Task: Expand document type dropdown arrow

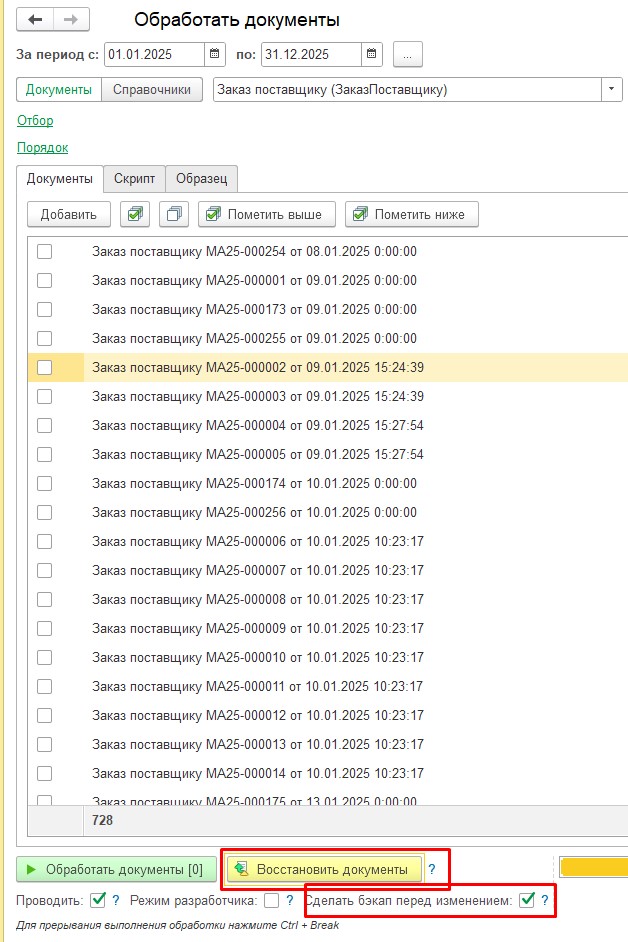Action: click(x=611, y=90)
